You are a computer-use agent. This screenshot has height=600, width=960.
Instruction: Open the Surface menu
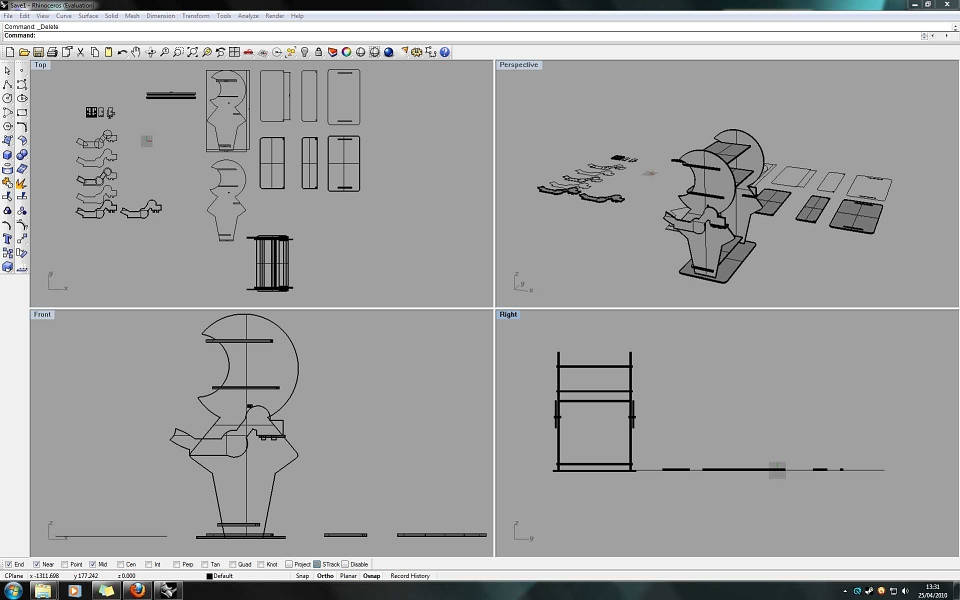[88, 16]
